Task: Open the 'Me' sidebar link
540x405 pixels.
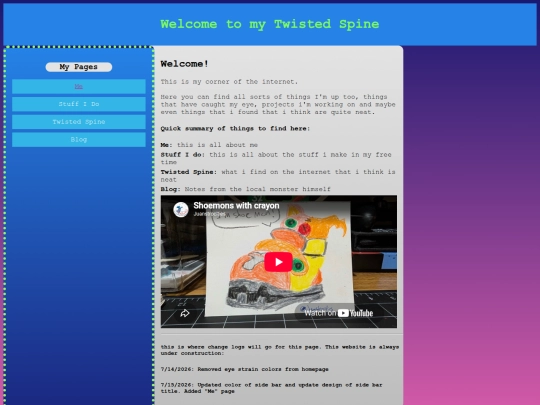Action: [79, 86]
